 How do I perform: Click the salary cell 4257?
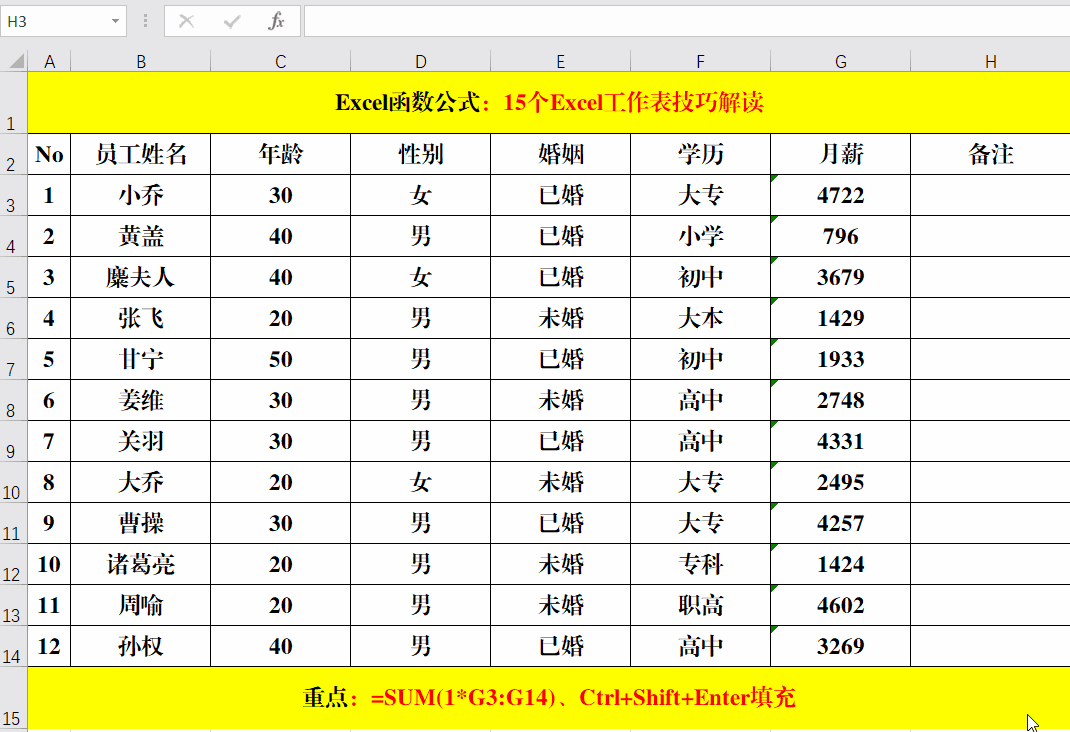840,523
